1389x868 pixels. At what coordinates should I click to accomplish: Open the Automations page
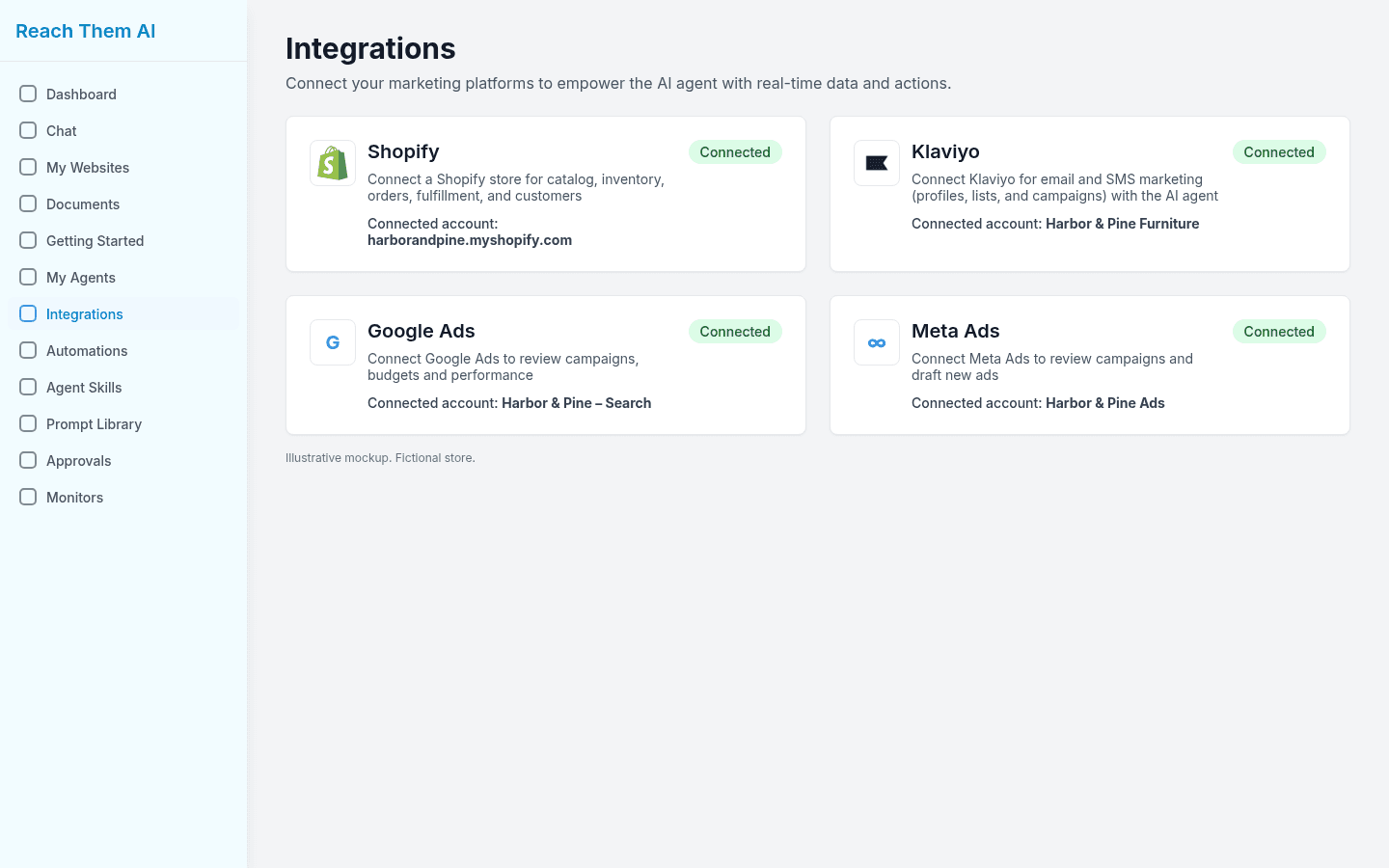tap(123, 350)
